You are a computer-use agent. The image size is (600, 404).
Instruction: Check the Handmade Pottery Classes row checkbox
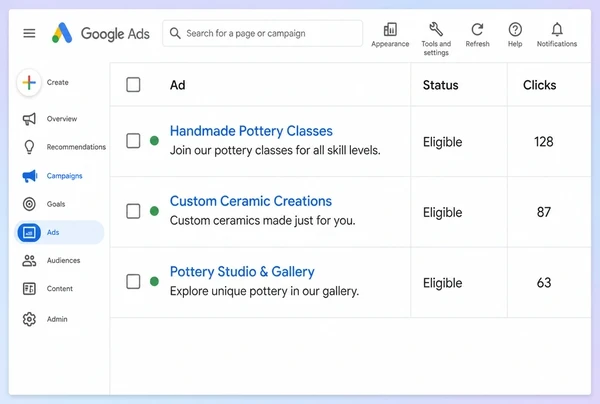click(133, 141)
